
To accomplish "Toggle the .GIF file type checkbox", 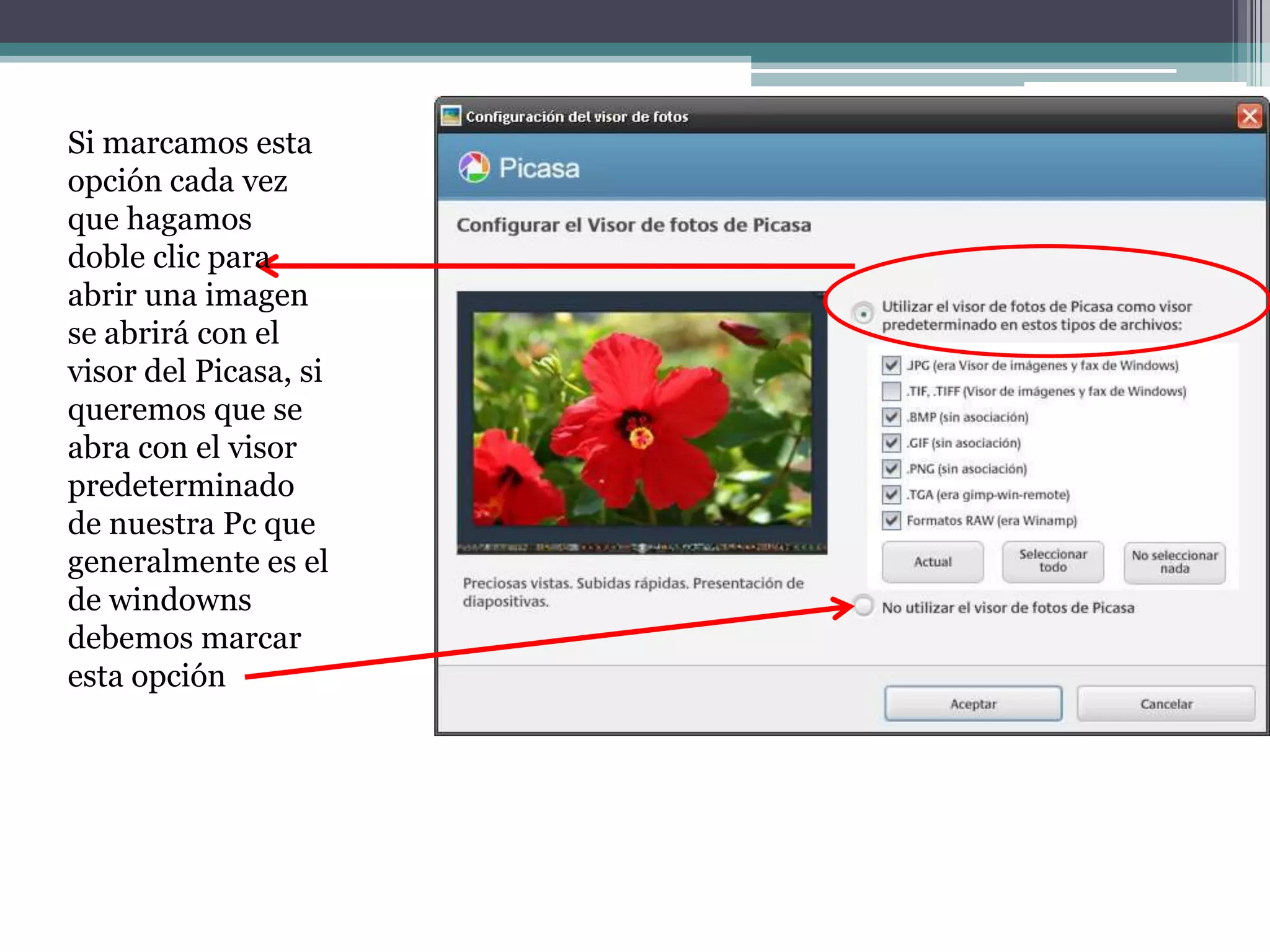I will 891,443.
